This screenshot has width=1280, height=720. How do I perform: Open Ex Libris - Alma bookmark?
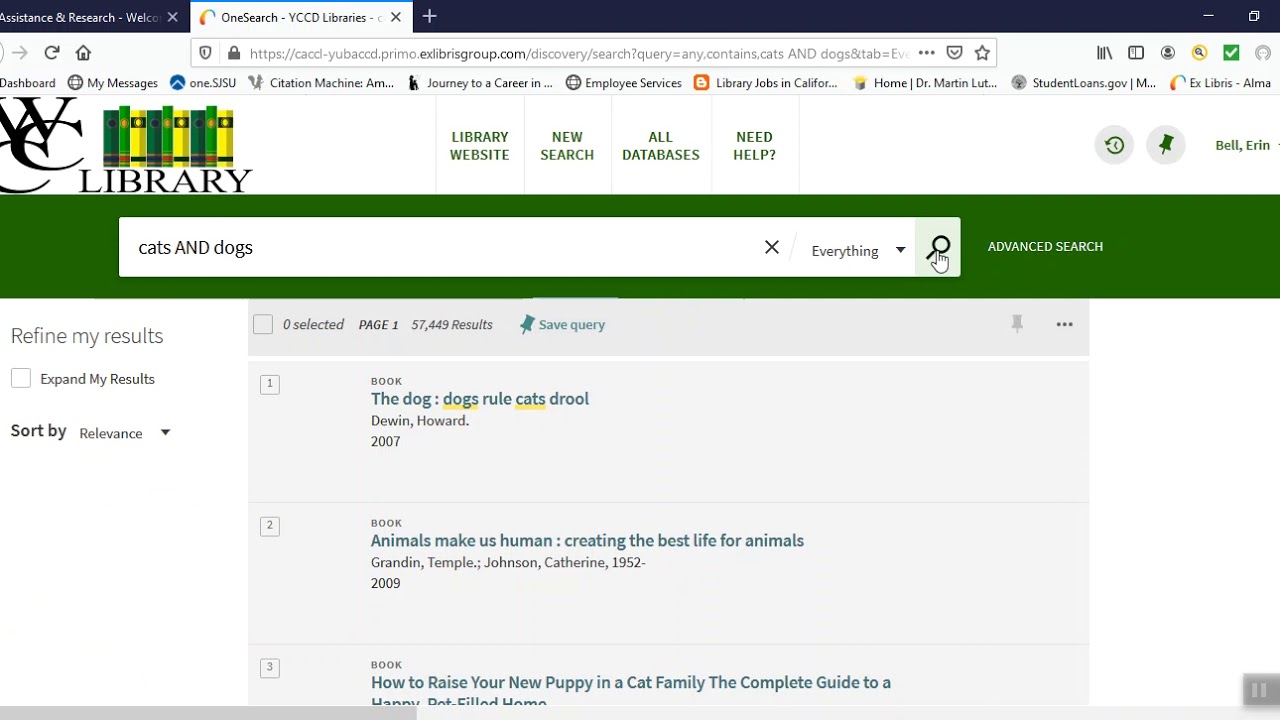pyautogui.click(x=1220, y=83)
